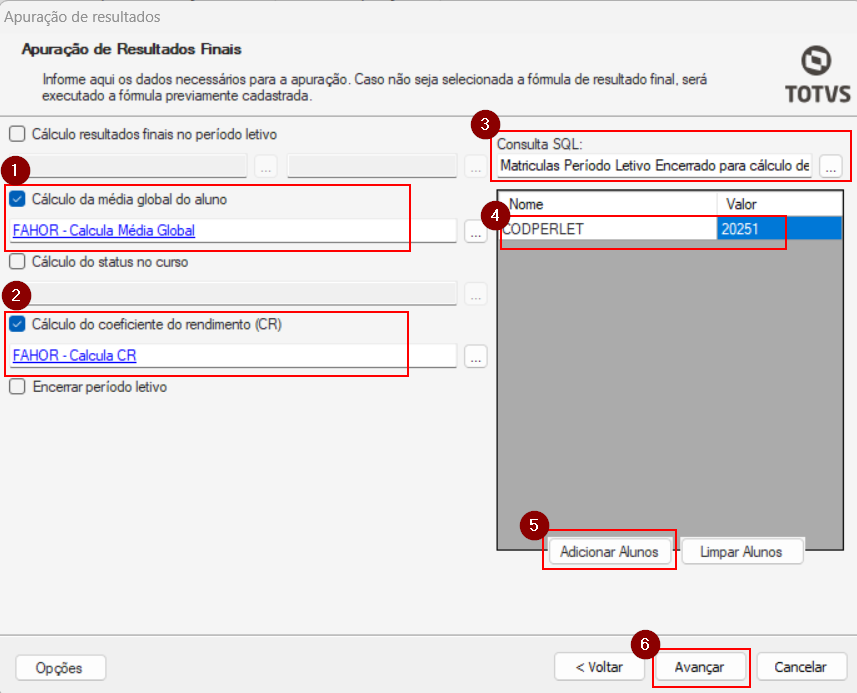Uncheck Cálculo do coeficiente do rendimento (CR)
857x693 pixels.
tap(17, 324)
